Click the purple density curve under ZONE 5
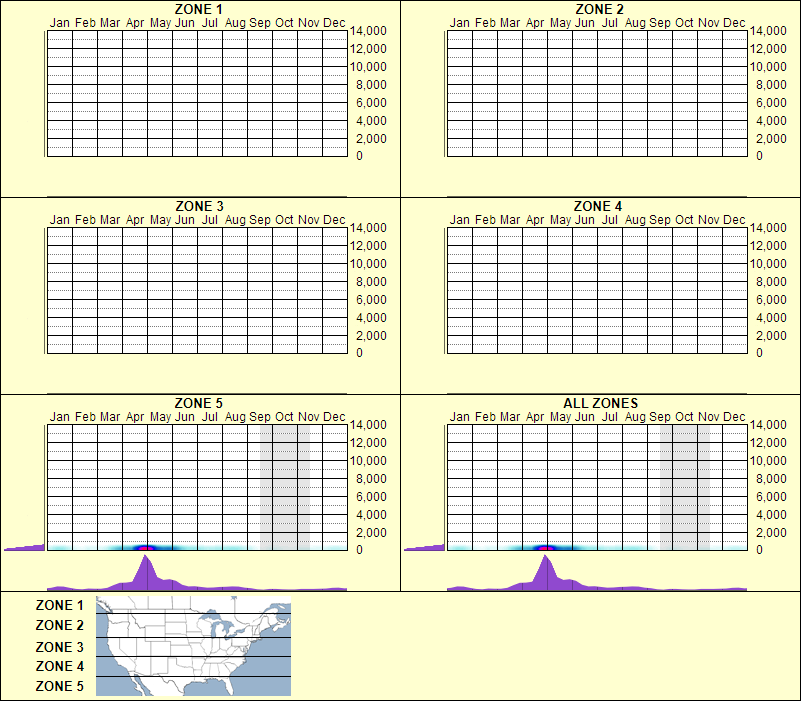Viewport: 801px width, 701px height. click(x=146, y=570)
